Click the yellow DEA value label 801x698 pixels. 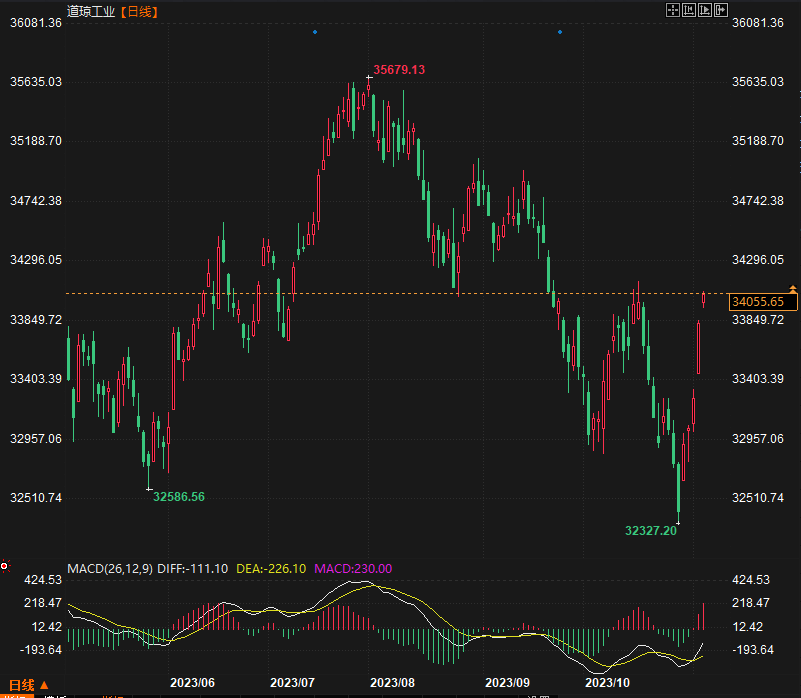pyautogui.click(x=270, y=568)
